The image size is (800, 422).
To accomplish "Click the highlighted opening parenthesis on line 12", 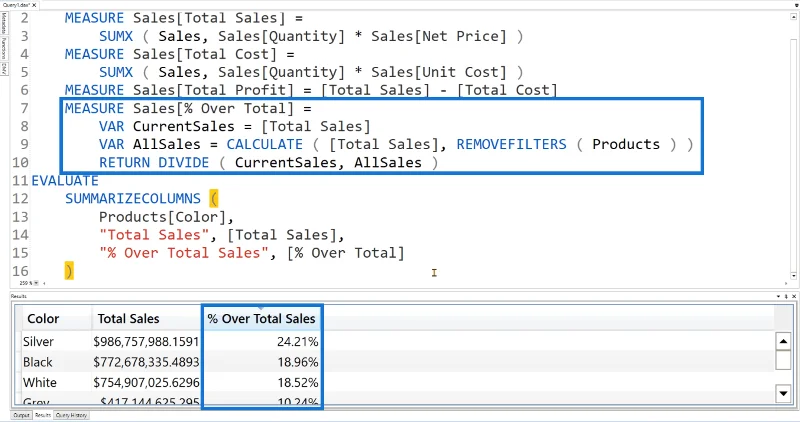I will (214, 198).
